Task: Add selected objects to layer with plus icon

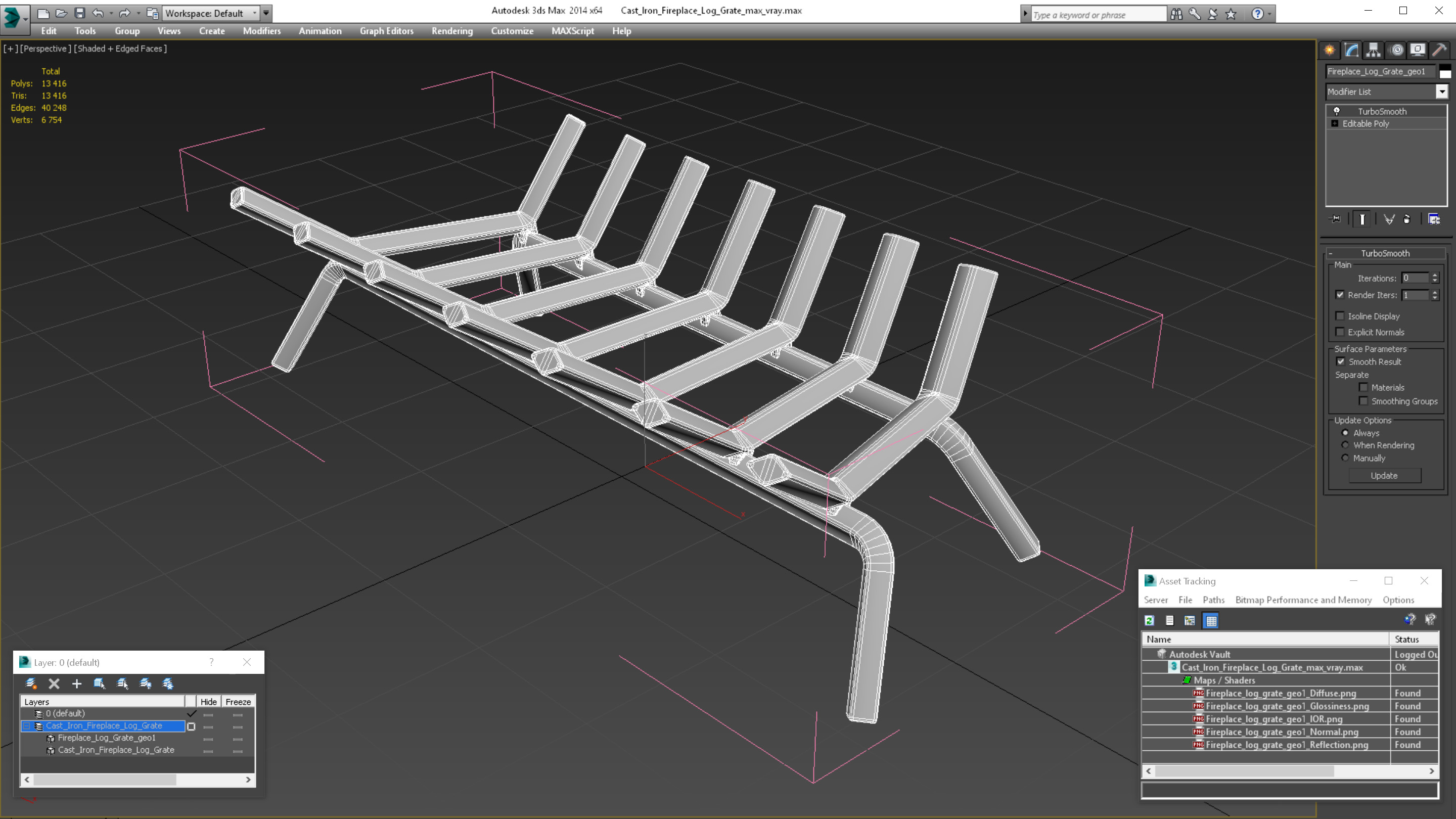Action: 77,684
